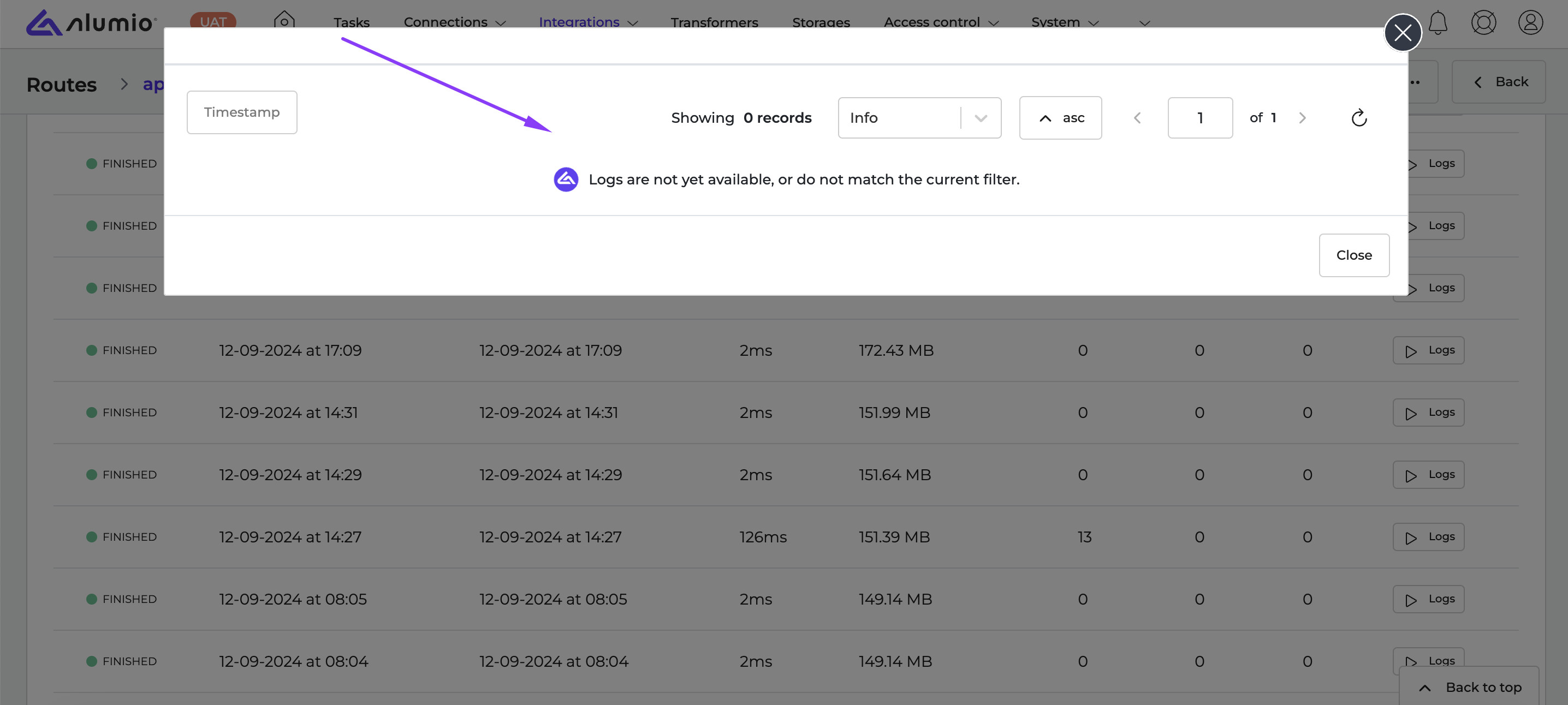Click the Alumio logo
Viewport: 1568px width, 705px height.
tap(91, 23)
